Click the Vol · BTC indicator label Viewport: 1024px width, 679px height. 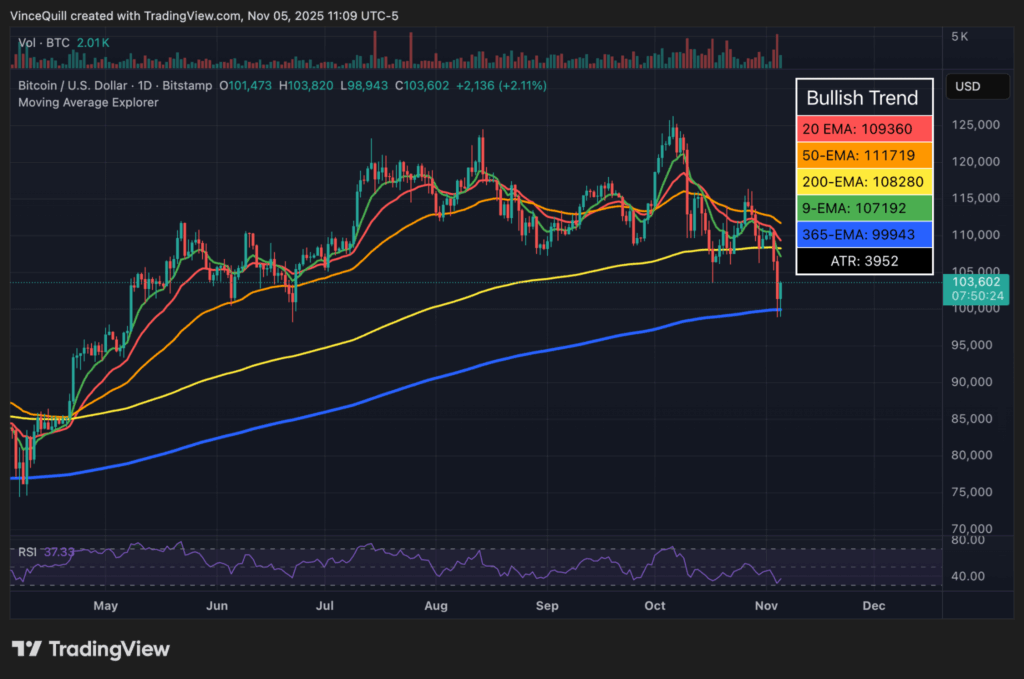pyautogui.click(x=44, y=44)
